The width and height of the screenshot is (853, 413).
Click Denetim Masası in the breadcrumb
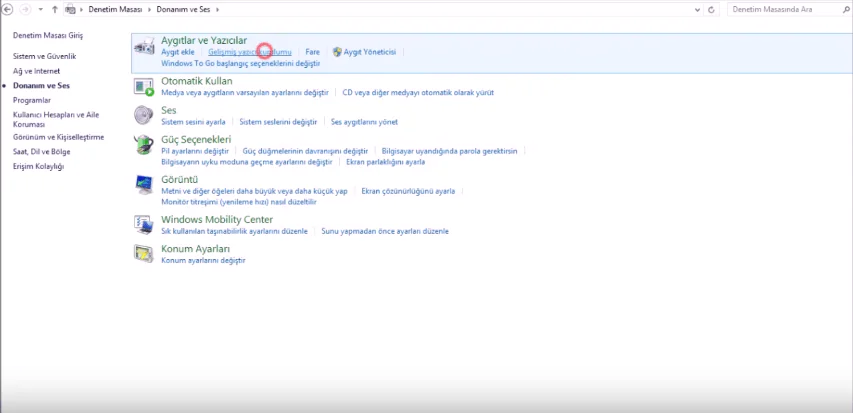coord(115,10)
